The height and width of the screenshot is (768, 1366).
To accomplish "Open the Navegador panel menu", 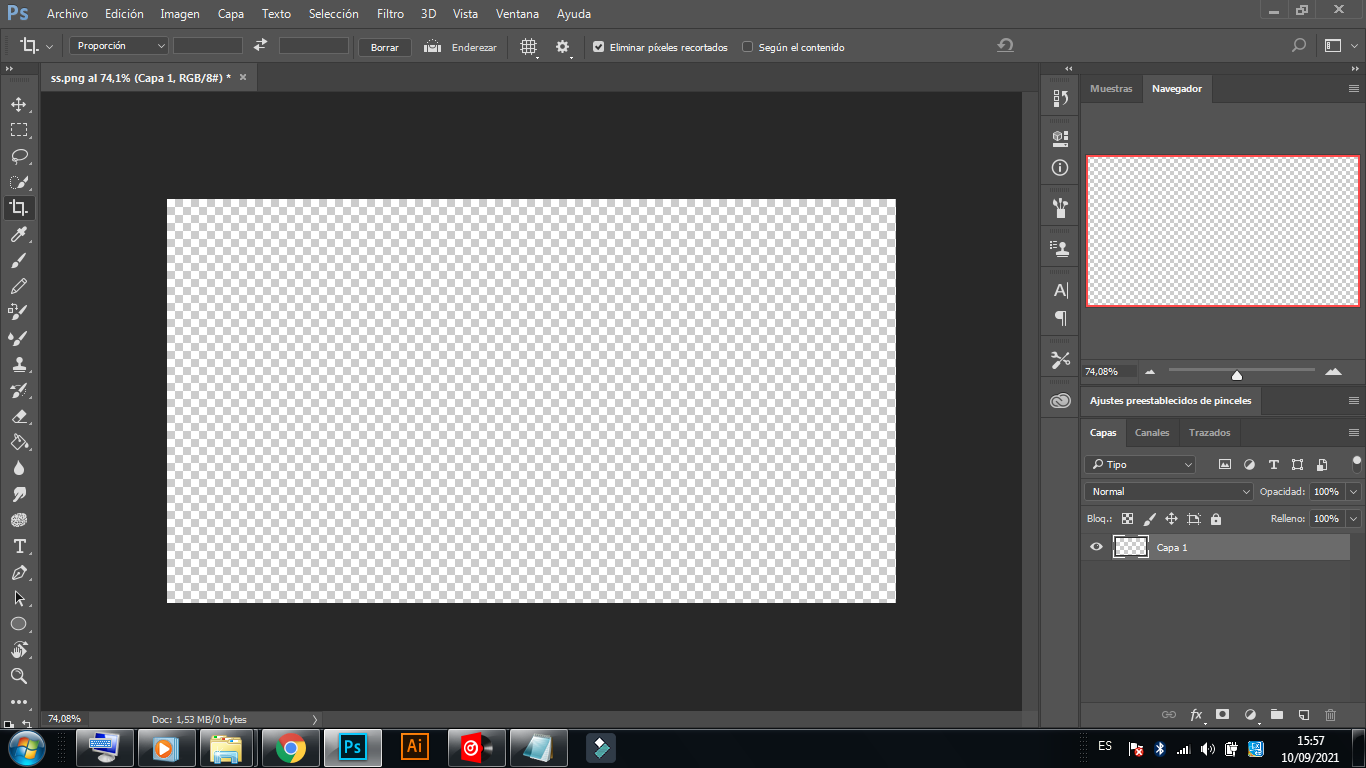I will coord(1354,89).
